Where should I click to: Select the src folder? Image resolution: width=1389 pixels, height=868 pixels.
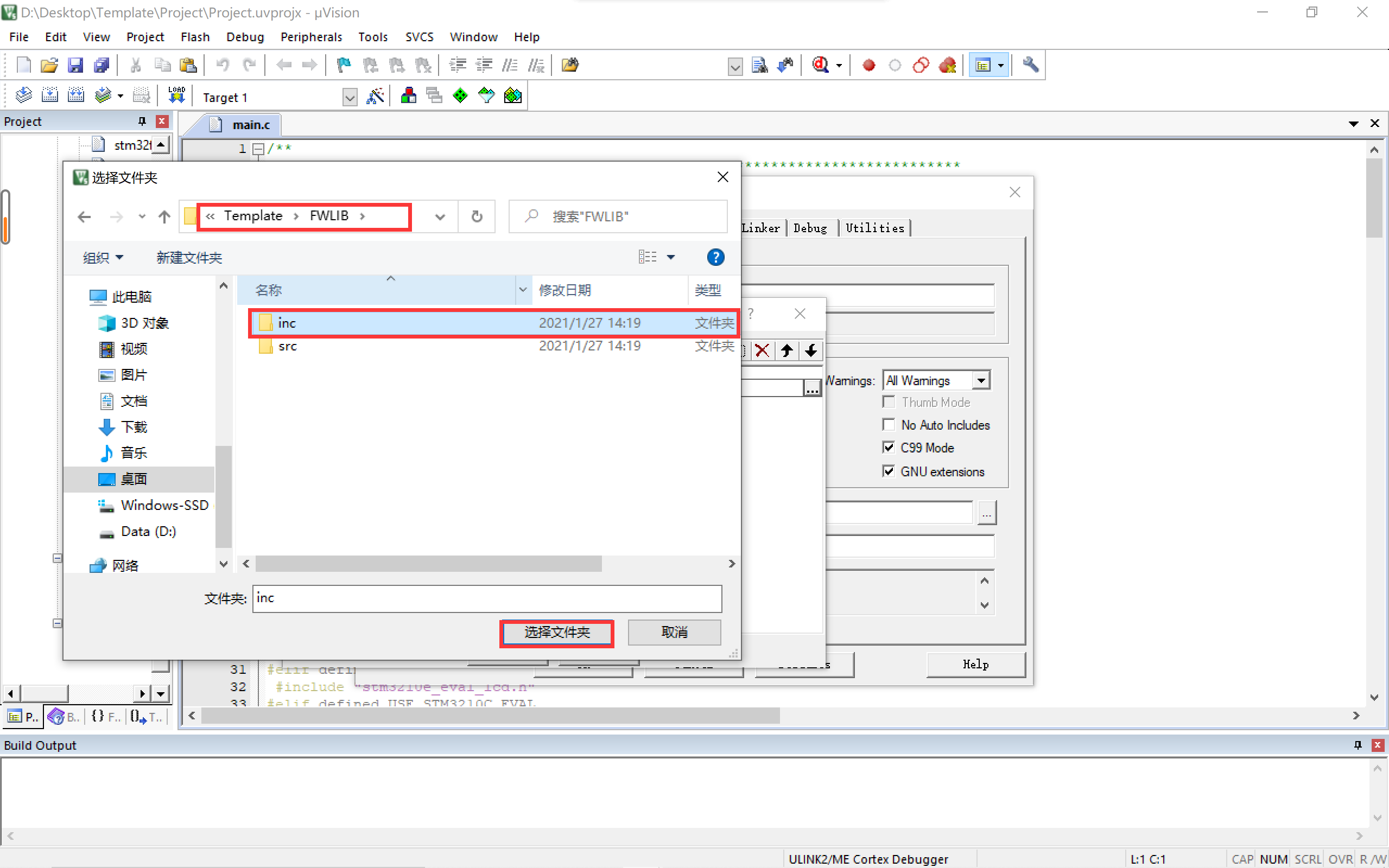pyautogui.click(x=287, y=346)
